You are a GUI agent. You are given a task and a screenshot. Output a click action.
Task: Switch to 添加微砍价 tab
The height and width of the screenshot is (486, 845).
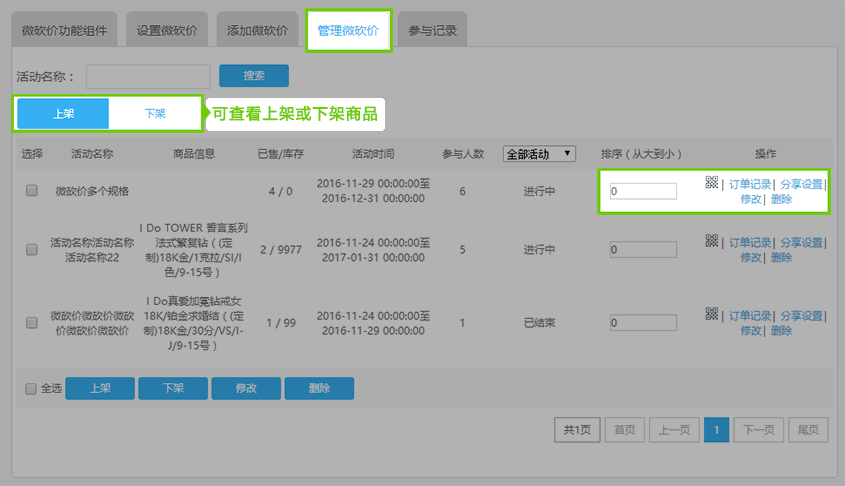(257, 31)
